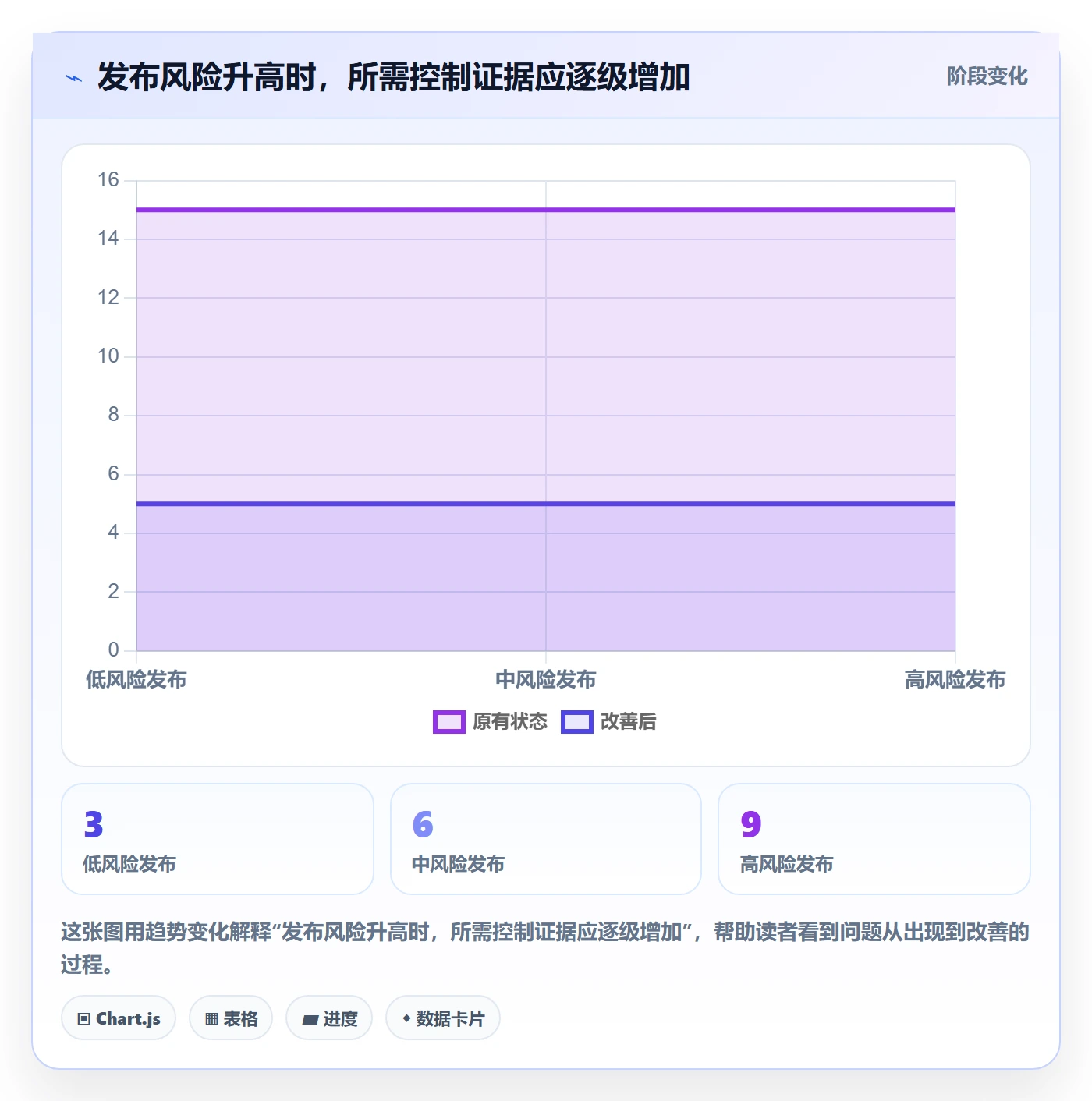Image resolution: width=1092 pixels, height=1101 pixels.
Task: Click the description paragraph starting 这张图用趋势变化解释
Action: coord(546,948)
